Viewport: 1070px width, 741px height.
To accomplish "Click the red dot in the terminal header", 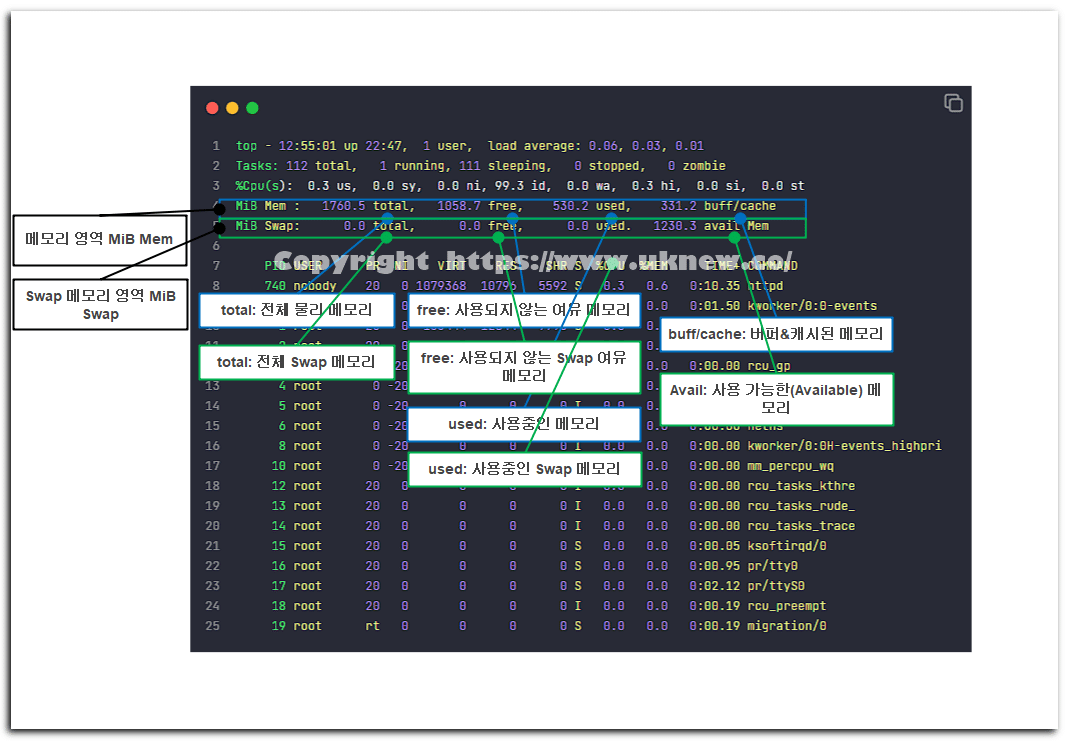I will [212, 108].
